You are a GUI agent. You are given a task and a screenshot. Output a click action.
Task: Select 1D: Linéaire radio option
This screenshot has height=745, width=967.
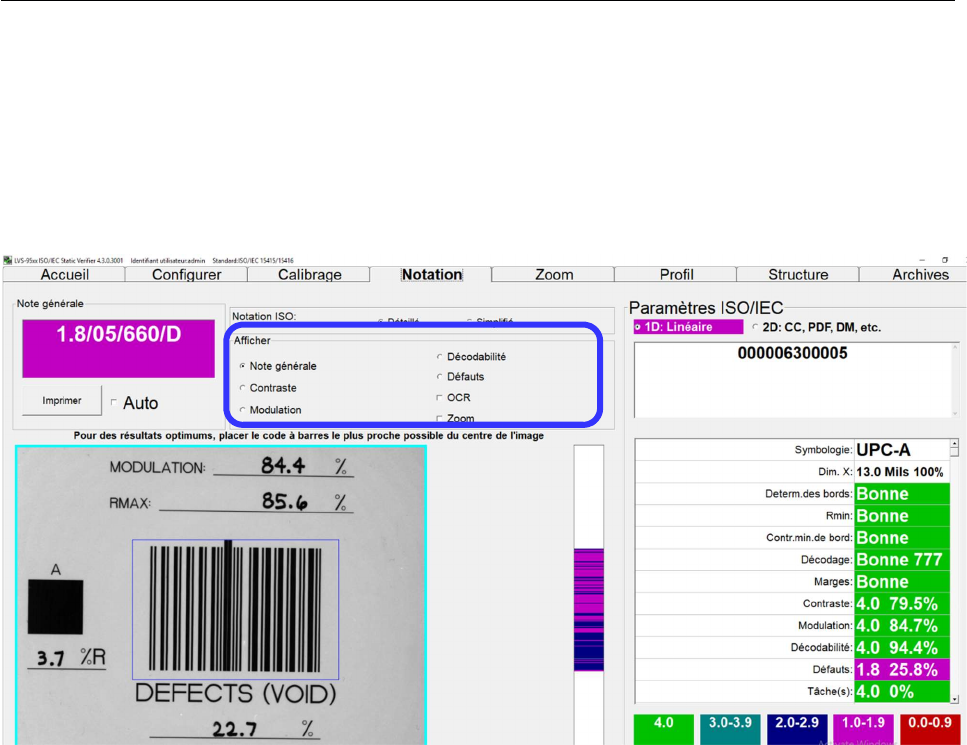[x=638, y=327]
